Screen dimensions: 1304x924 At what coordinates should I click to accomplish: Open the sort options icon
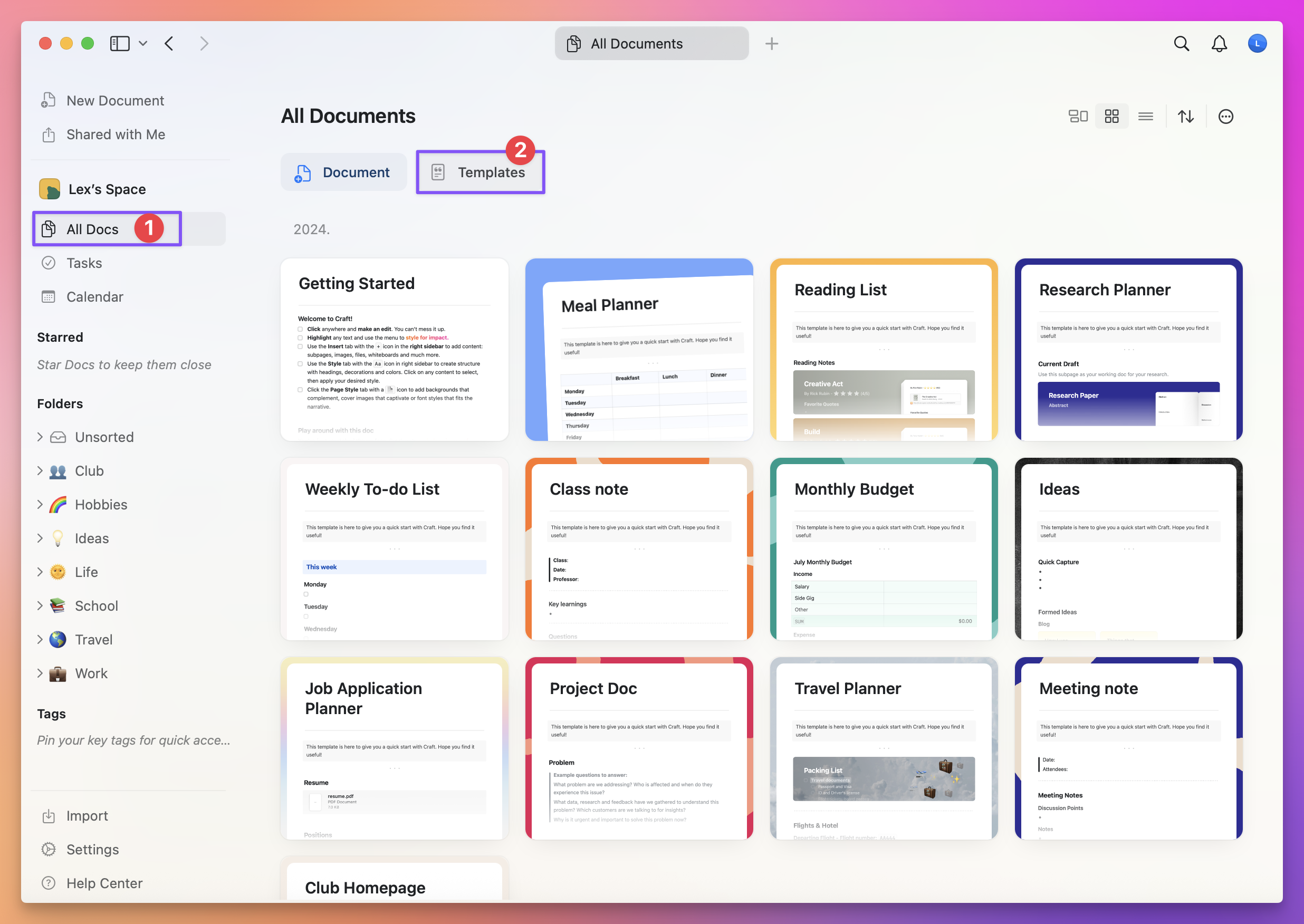pyautogui.click(x=1186, y=116)
